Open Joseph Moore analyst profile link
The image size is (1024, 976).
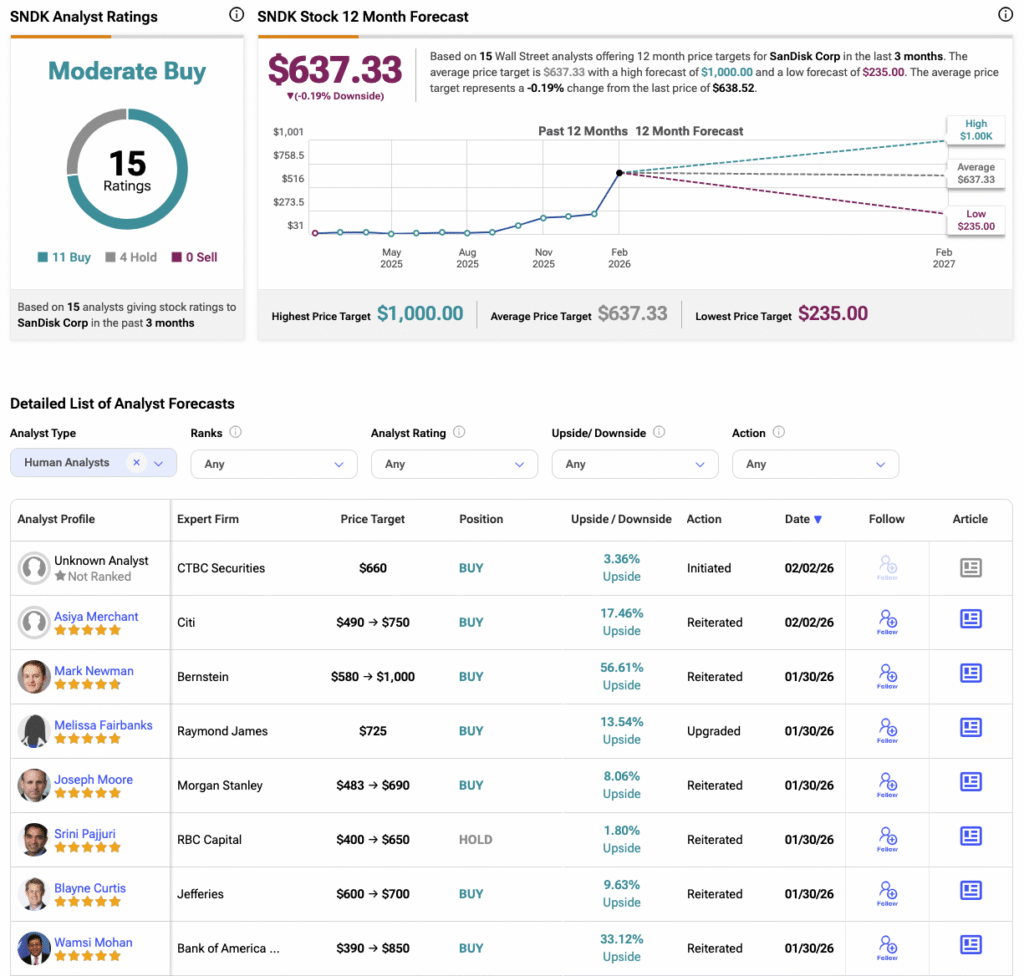coord(93,779)
